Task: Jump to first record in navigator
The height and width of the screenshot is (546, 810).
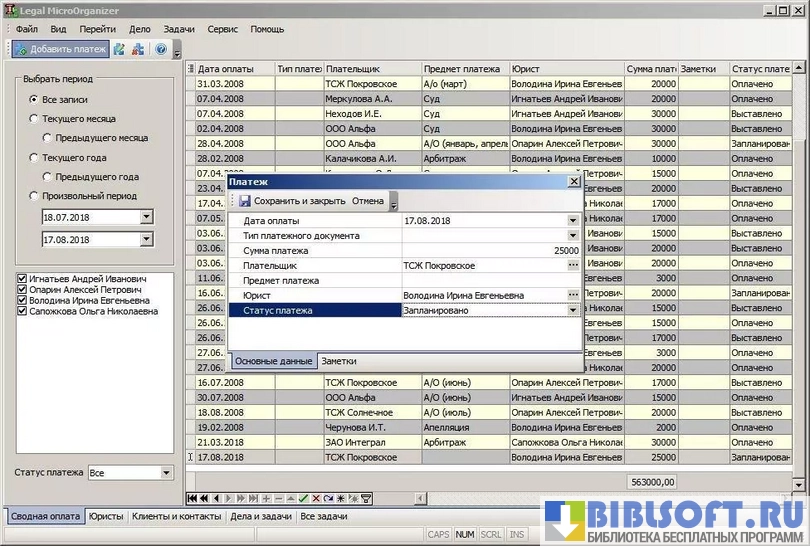Action: coord(193,498)
